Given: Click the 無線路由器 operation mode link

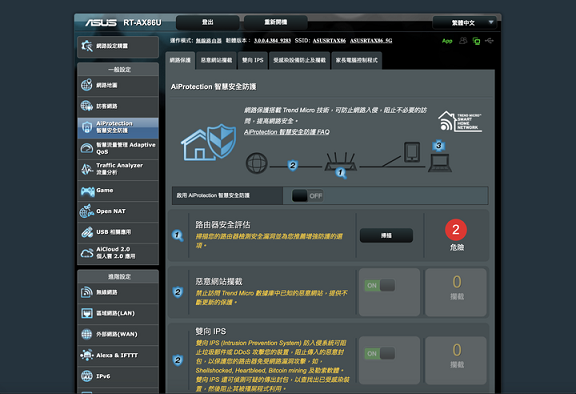Looking at the screenshot, I should pos(208,41).
